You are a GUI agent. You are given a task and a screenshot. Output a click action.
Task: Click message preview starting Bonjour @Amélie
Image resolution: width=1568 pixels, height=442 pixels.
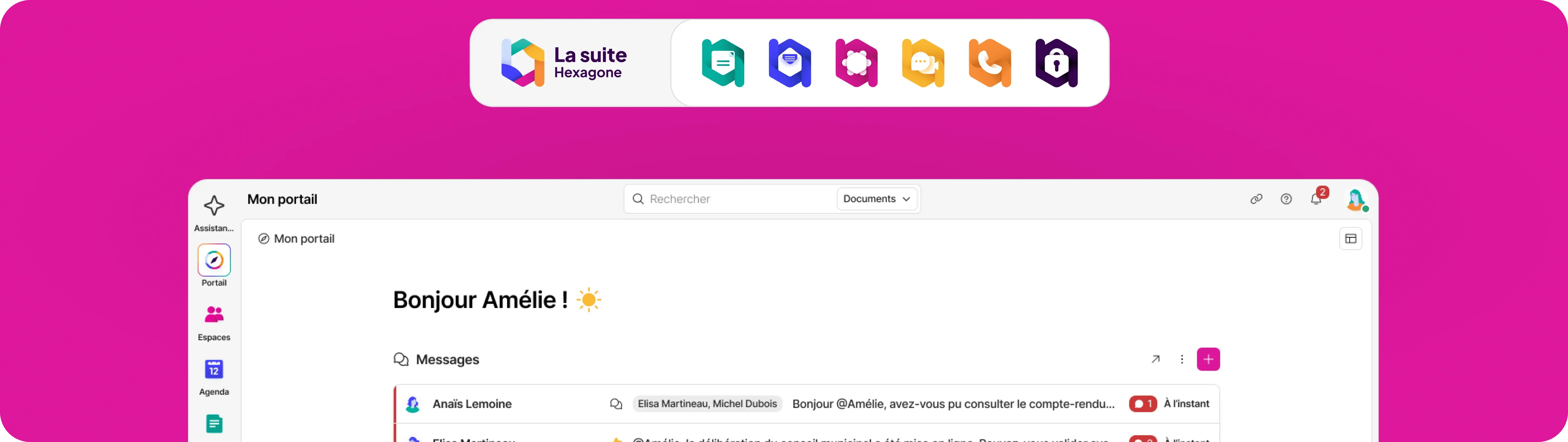pyautogui.click(x=953, y=404)
